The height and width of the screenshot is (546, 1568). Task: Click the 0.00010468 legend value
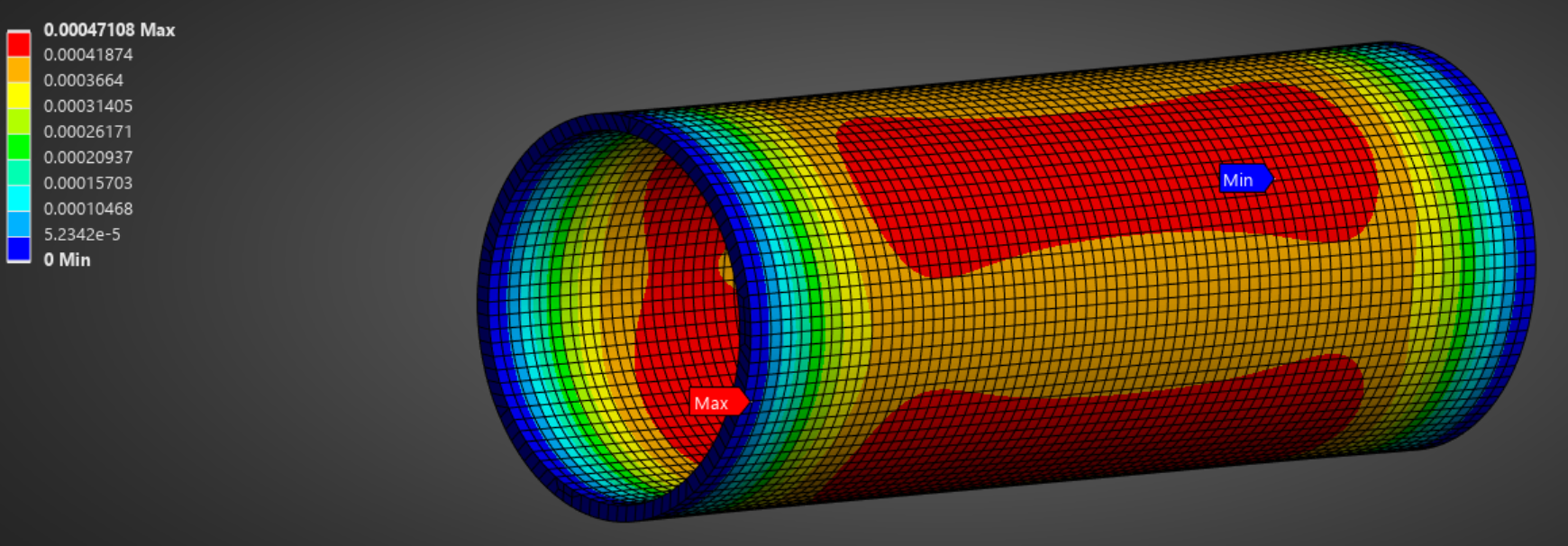point(88,209)
